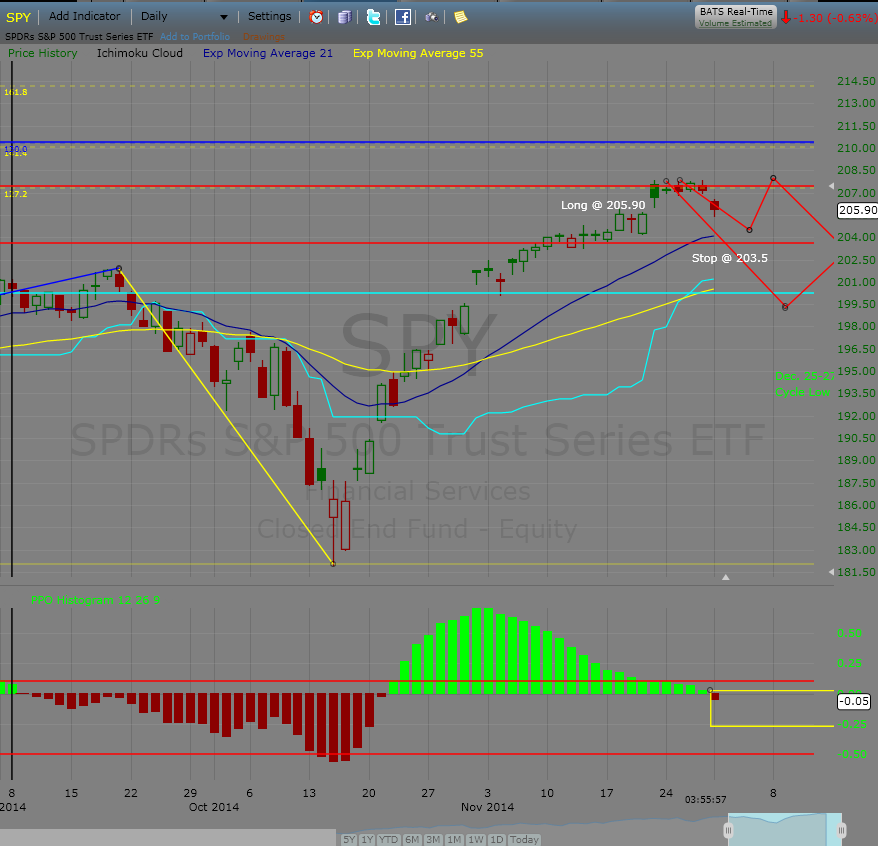Viewport: 878px width, 846px height.
Task: Select the Ichimoku Cloud indicator label
Action: (x=140, y=53)
